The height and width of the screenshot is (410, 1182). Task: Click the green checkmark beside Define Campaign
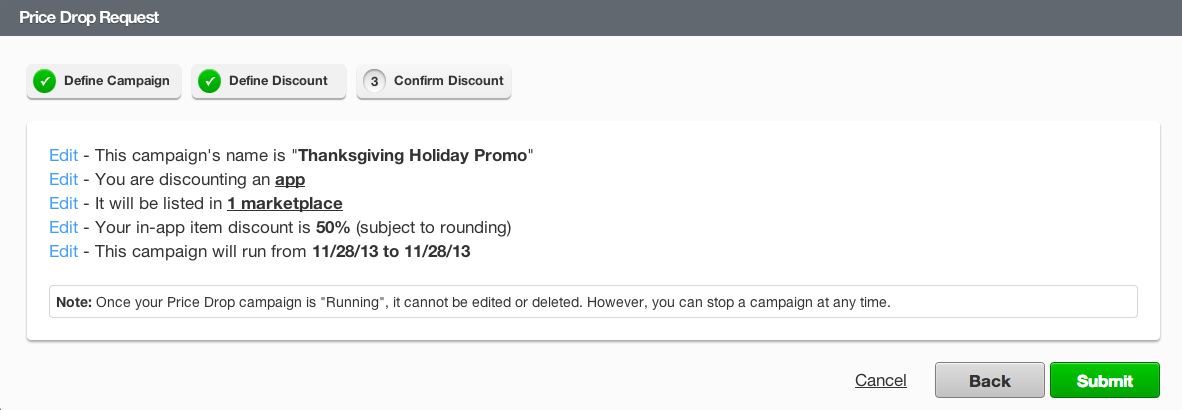point(44,81)
